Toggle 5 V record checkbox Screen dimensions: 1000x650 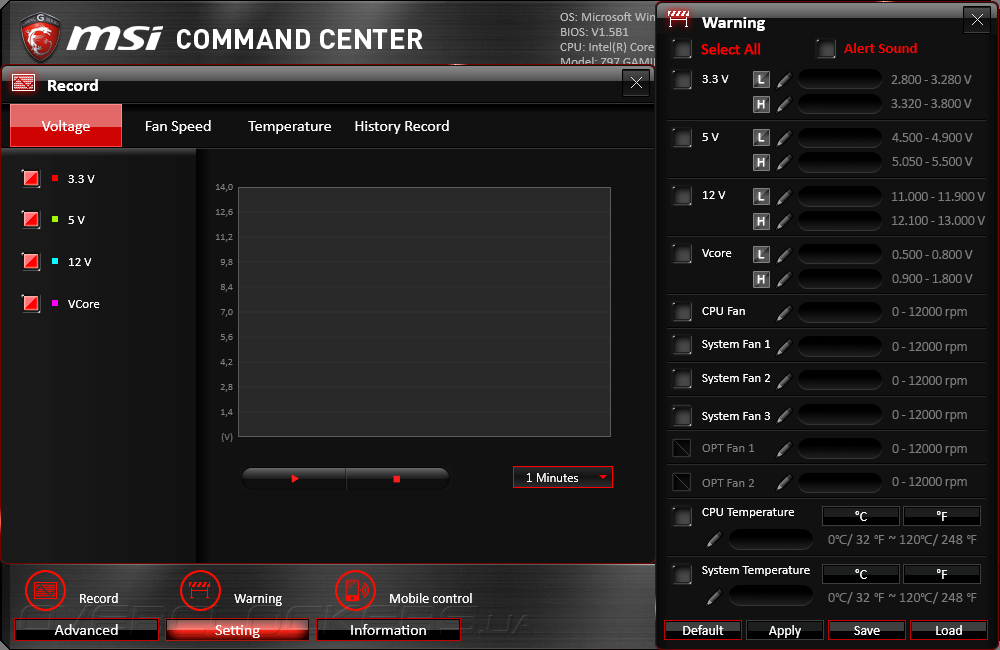pos(31,220)
